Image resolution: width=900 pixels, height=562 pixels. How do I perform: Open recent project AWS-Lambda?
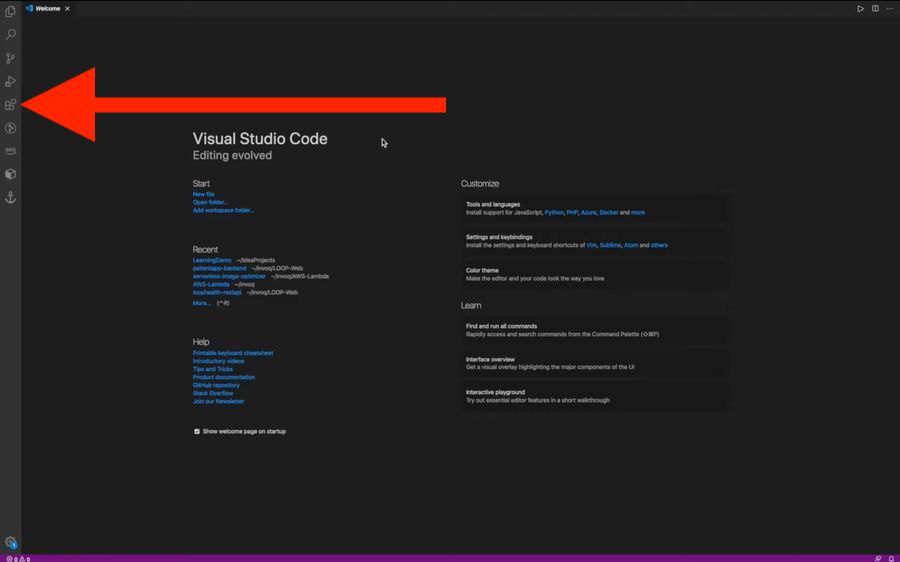[211, 284]
